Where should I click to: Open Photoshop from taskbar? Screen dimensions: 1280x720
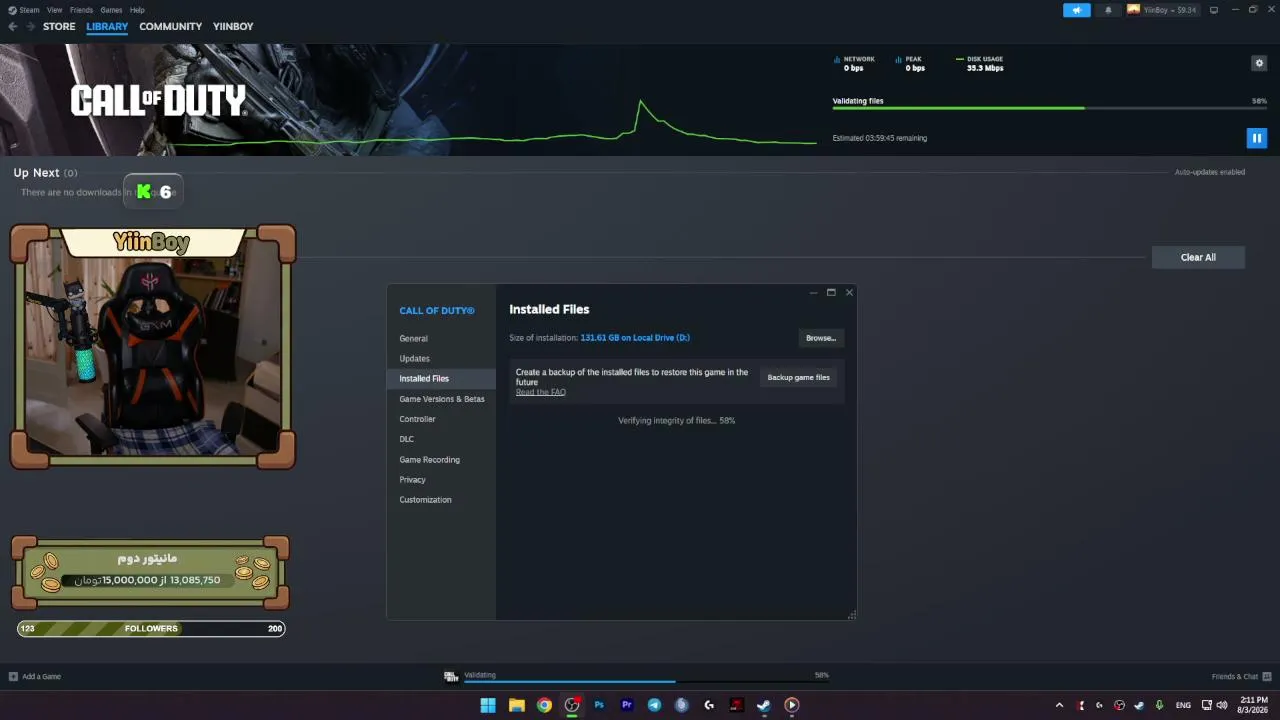[x=599, y=705]
